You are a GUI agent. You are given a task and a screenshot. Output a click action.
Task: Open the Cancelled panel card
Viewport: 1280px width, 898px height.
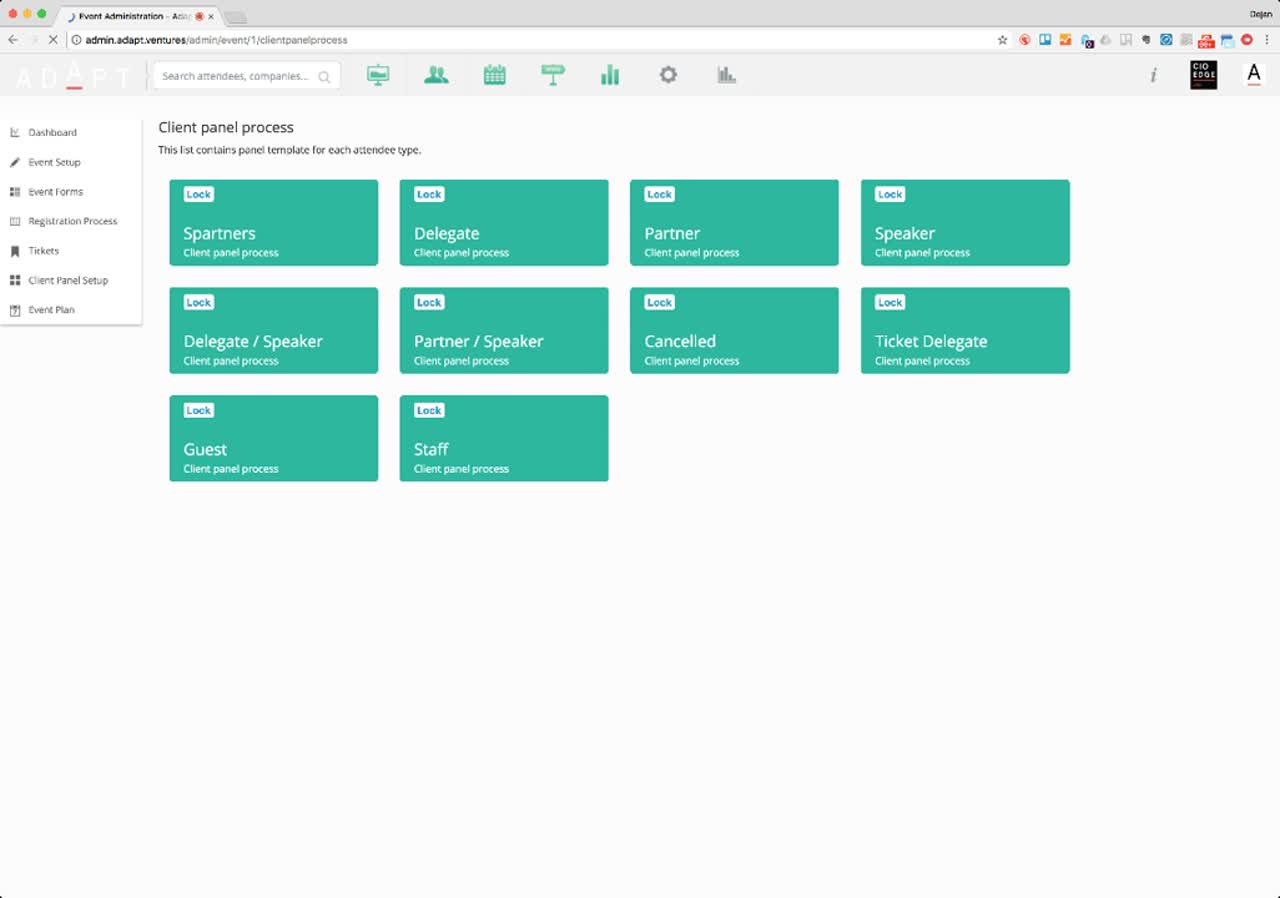click(x=734, y=331)
